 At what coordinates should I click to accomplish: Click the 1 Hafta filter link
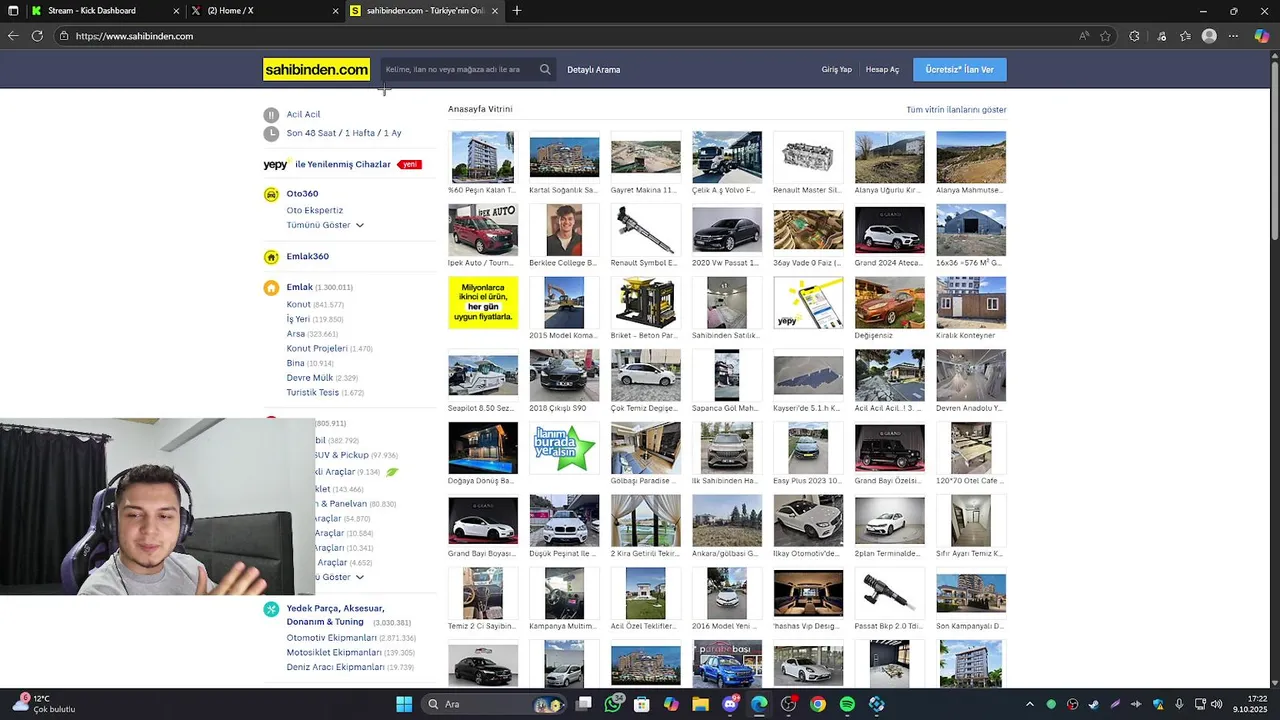coord(360,133)
